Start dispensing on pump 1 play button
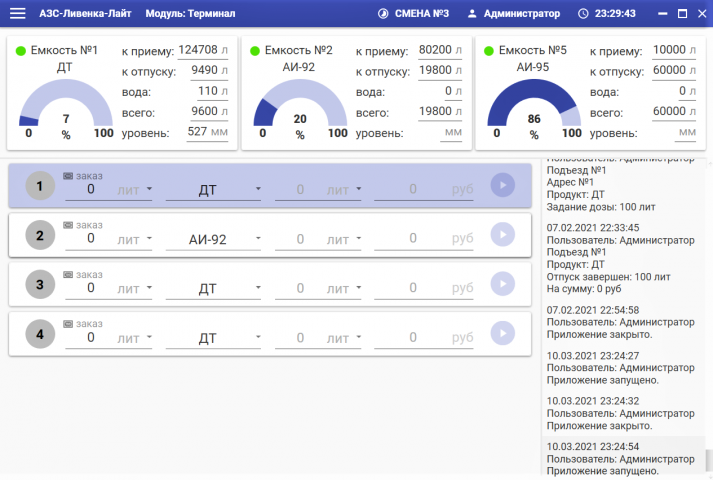 tap(502, 185)
